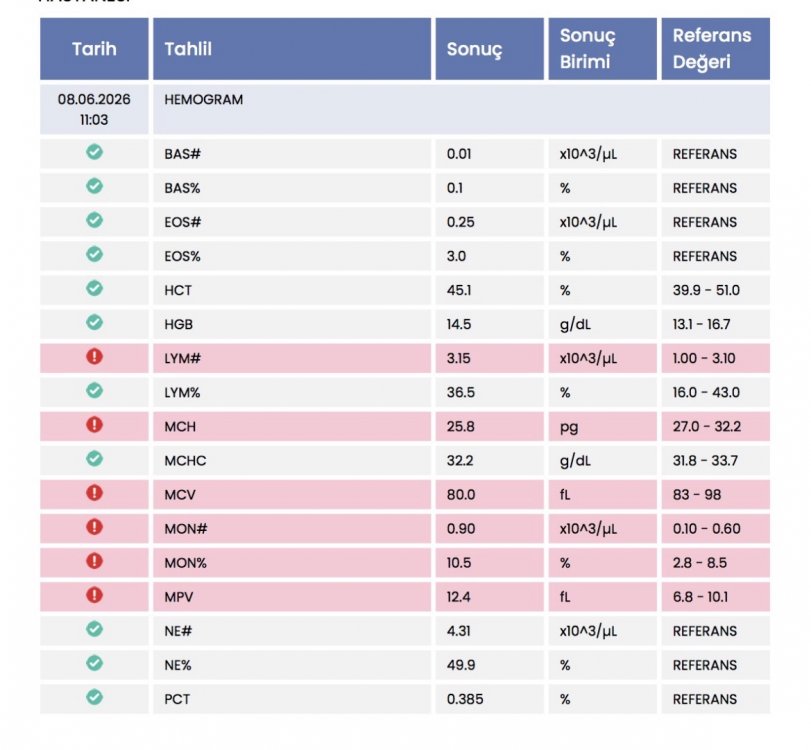The image size is (811, 750).
Task: Open the HEMOGRAM group row
Action: click(x=461, y=110)
